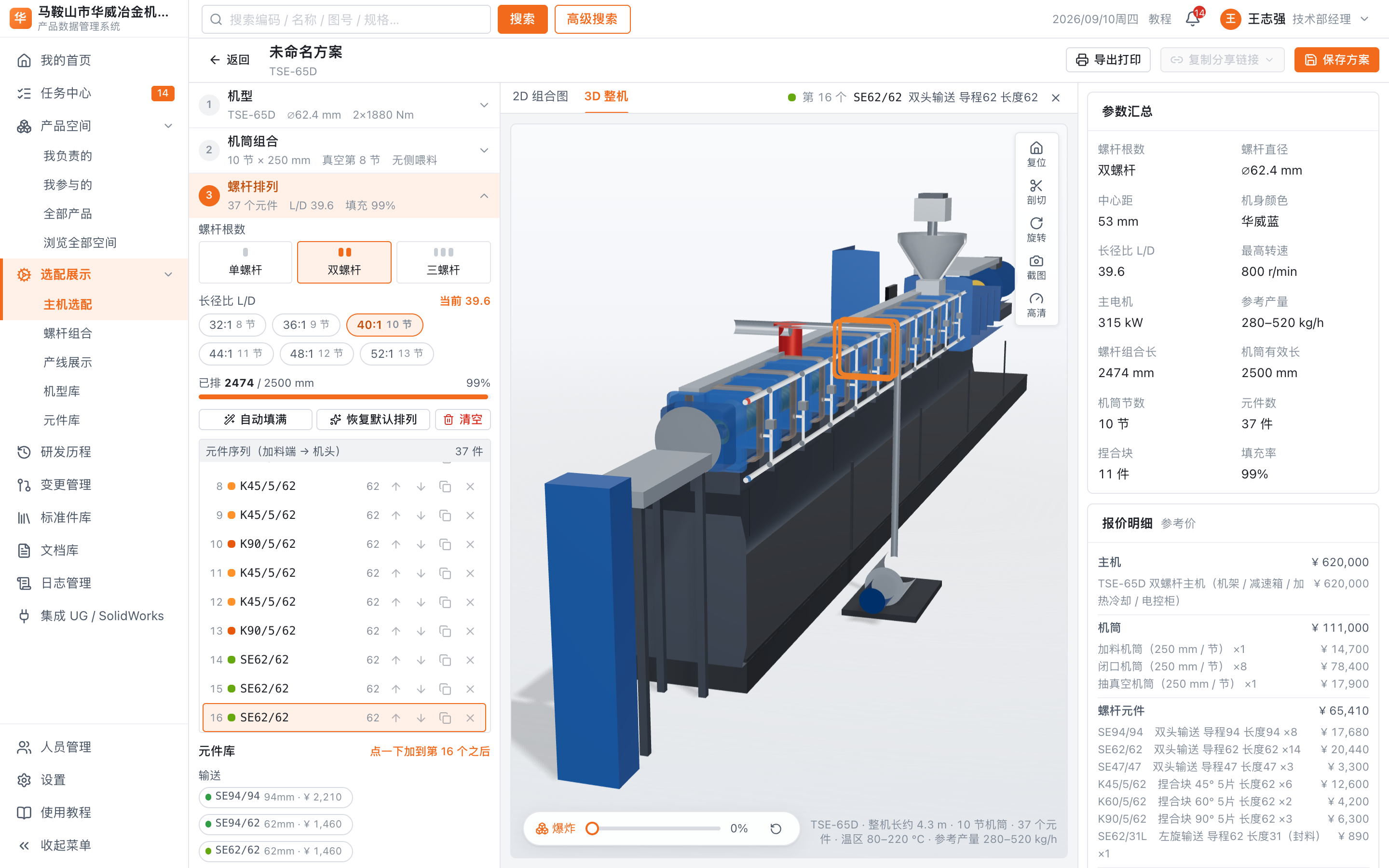Viewport: 1389px width, 868px height.
Task: Choose L/D ratio 52:1 13 节
Action: (x=396, y=353)
